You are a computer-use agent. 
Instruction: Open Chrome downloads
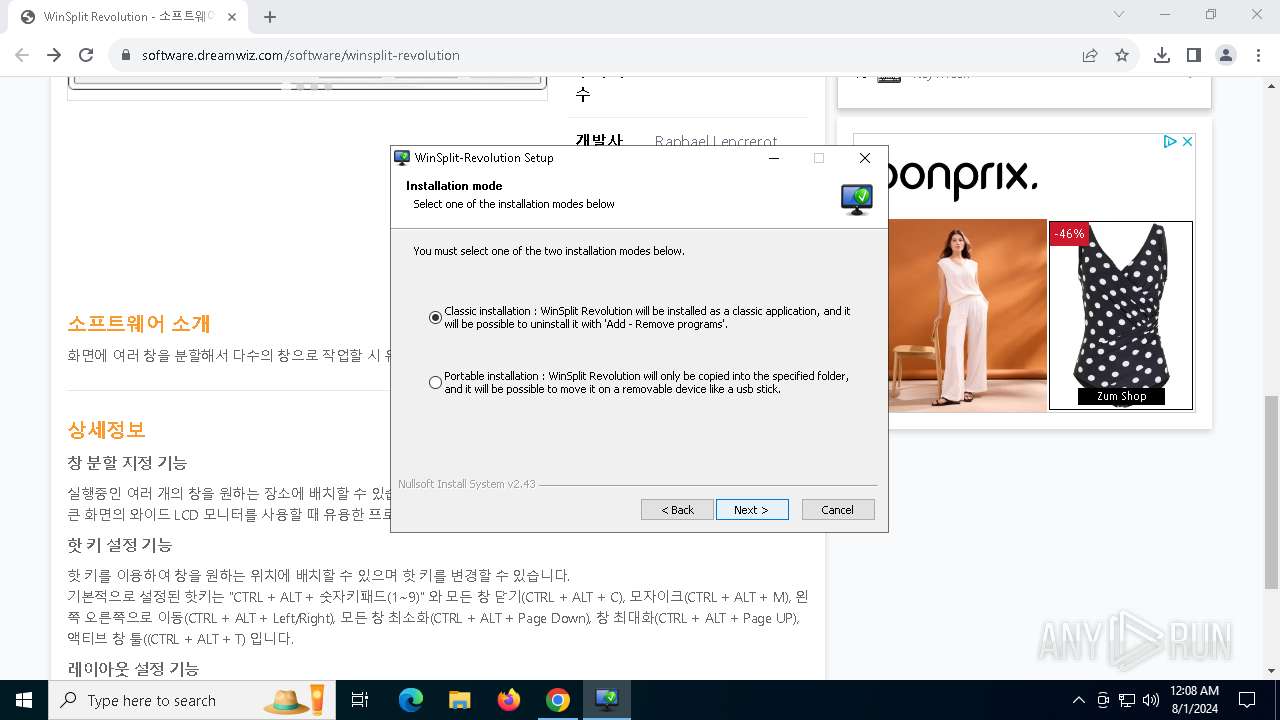pyautogui.click(x=1162, y=55)
